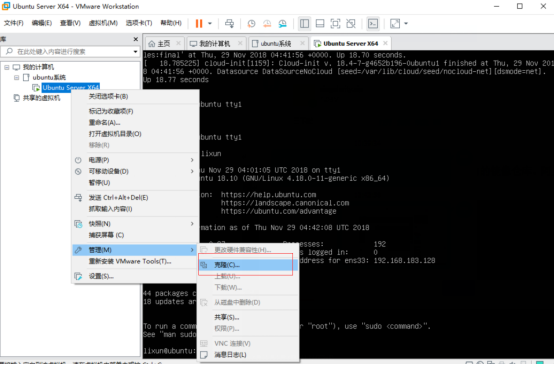Open the 选项卡(T) menu

tap(139, 23)
